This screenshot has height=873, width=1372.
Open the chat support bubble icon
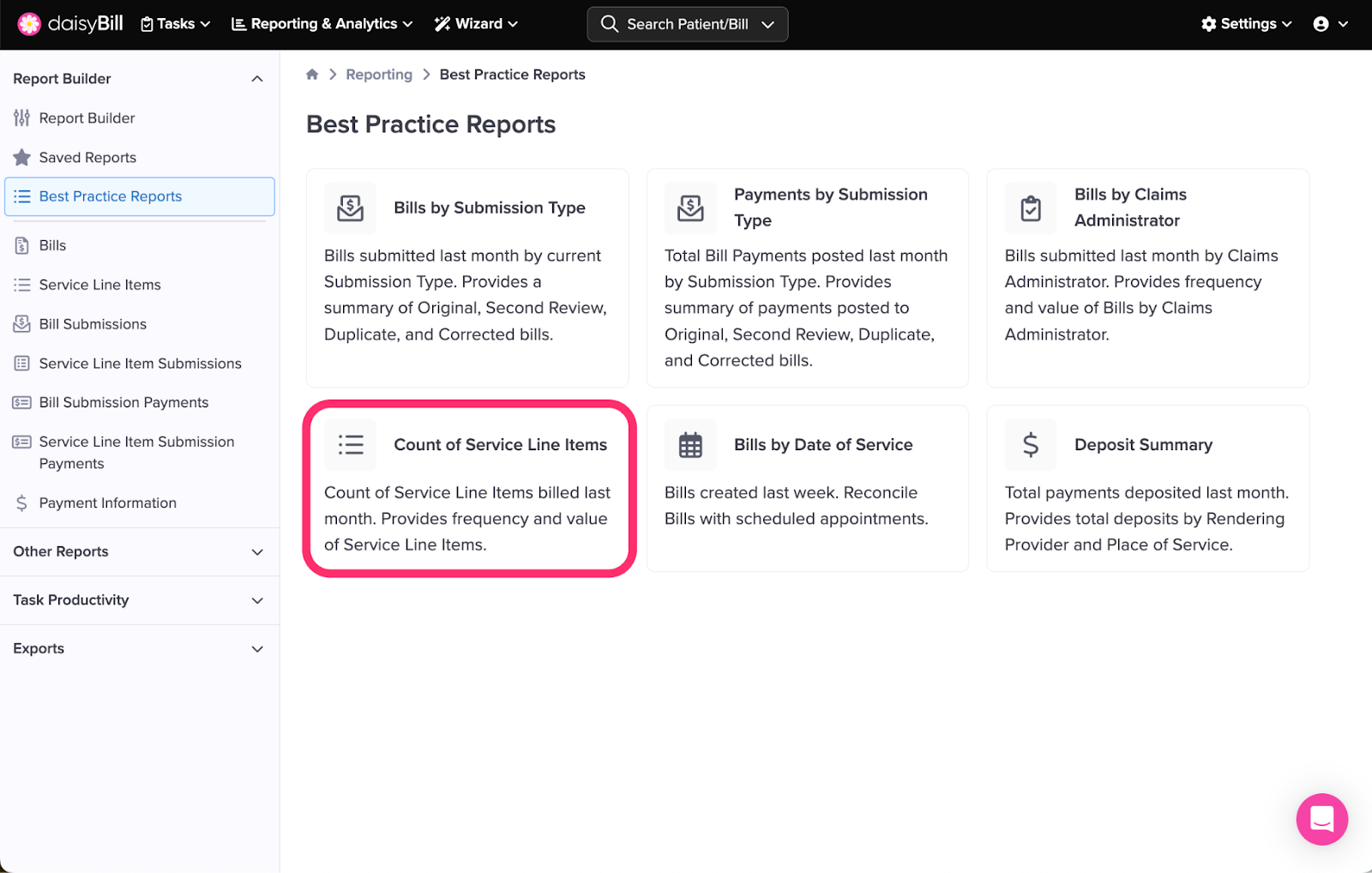tap(1321, 819)
